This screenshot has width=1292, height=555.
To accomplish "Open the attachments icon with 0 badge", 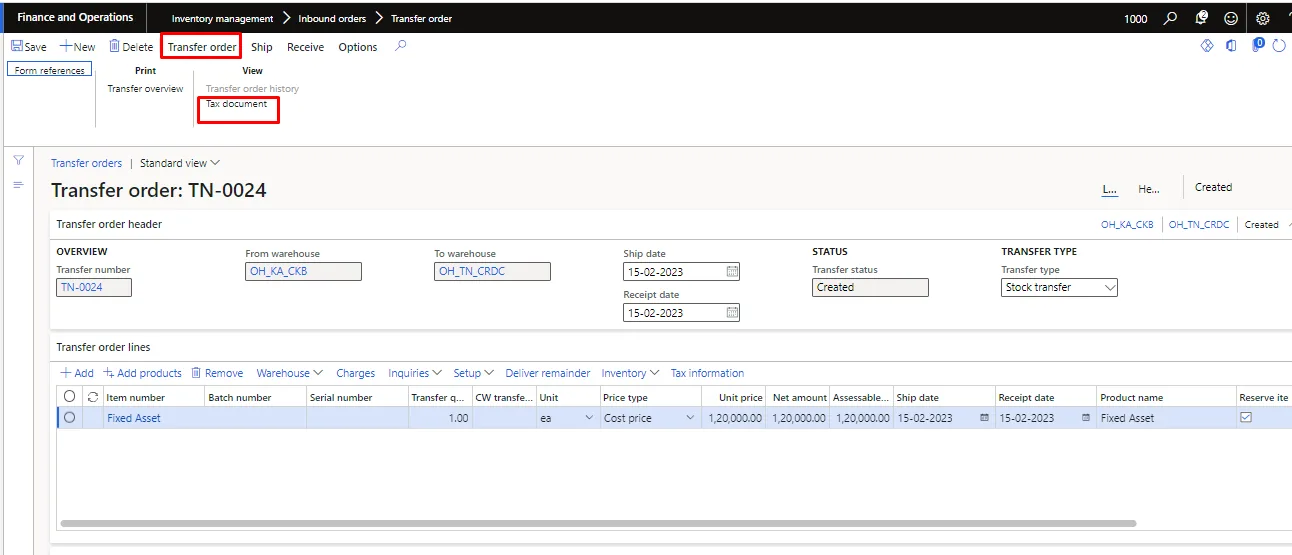I will pos(1257,45).
